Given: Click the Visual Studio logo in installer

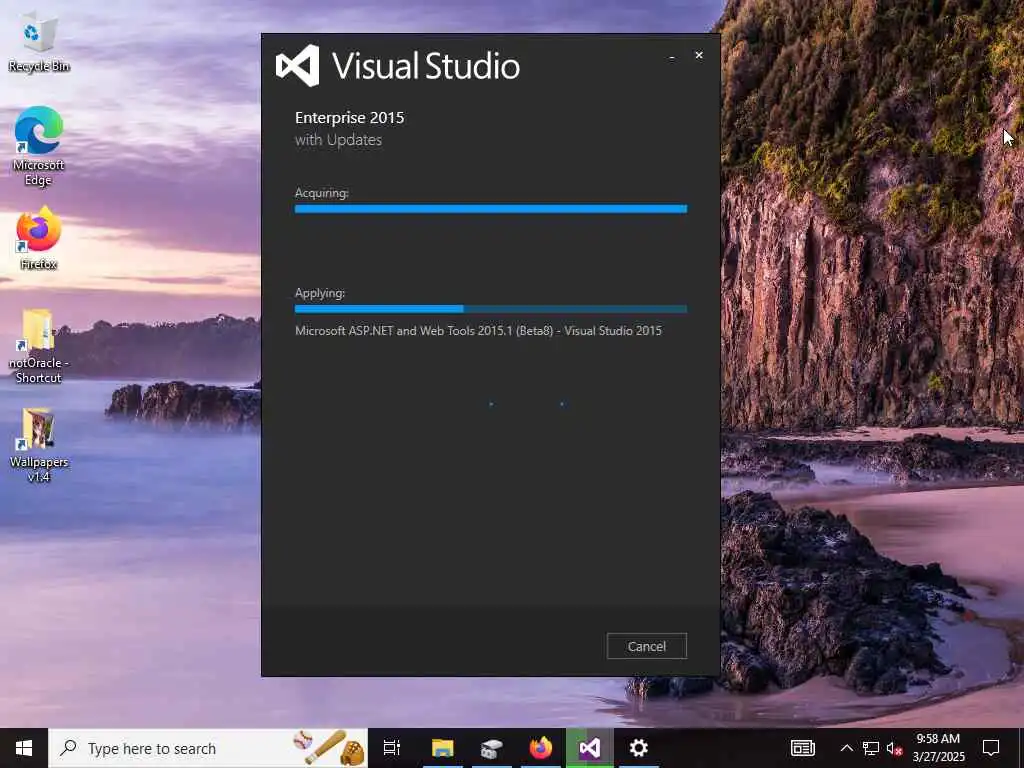Looking at the screenshot, I should (x=298, y=66).
